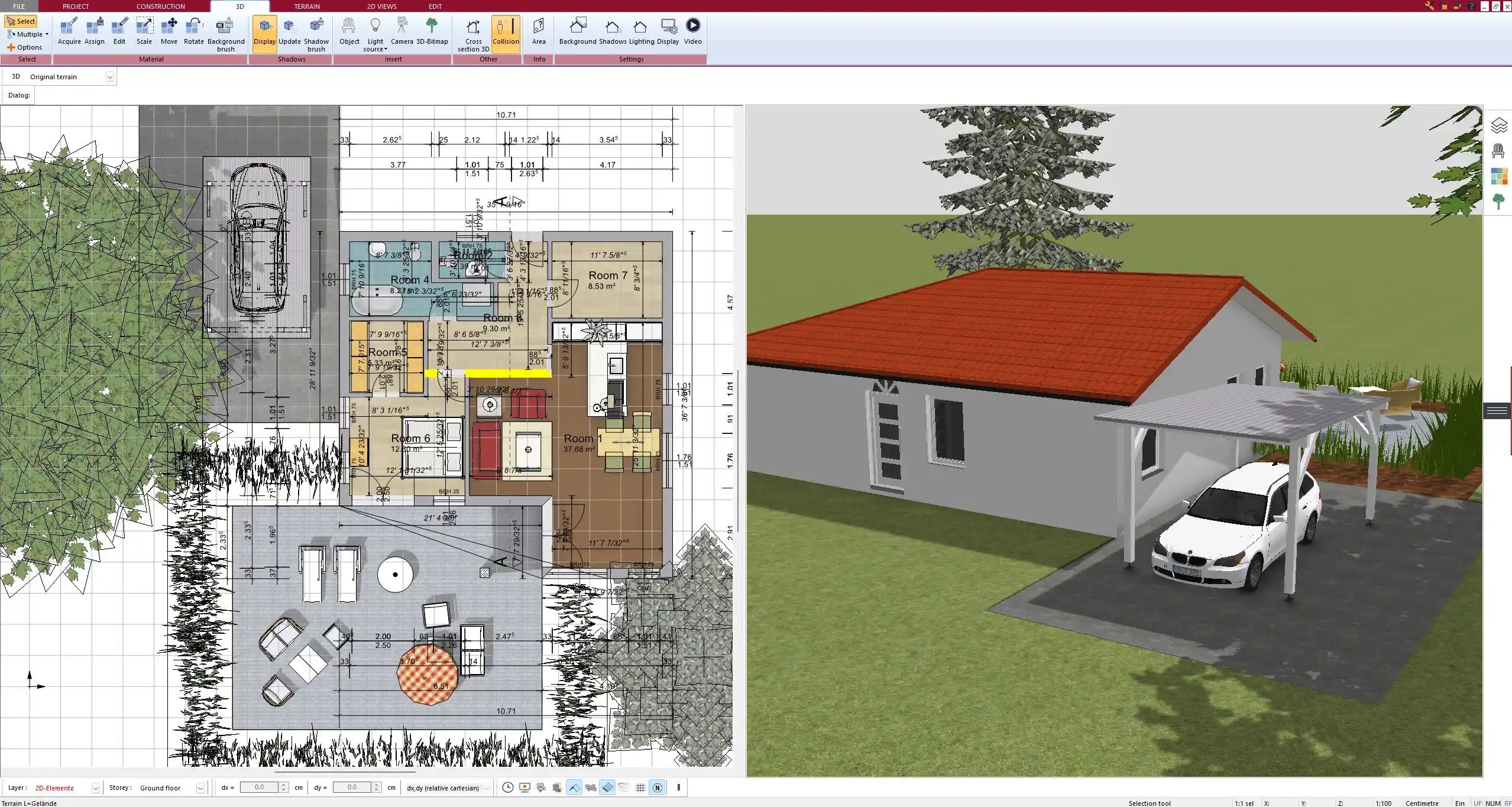Open the Options in the Select panel
Image resolution: width=1512 pixels, height=807 pixels.
tap(25, 47)
